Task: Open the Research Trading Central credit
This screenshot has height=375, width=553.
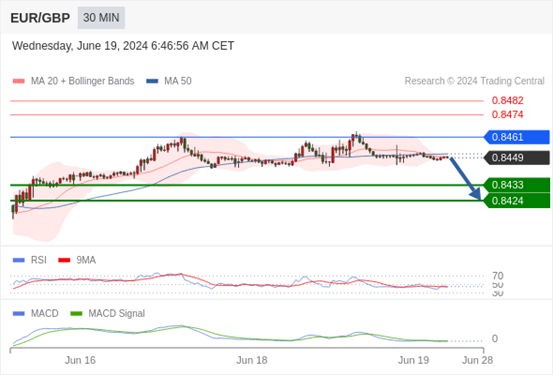Action: [474, 81]
